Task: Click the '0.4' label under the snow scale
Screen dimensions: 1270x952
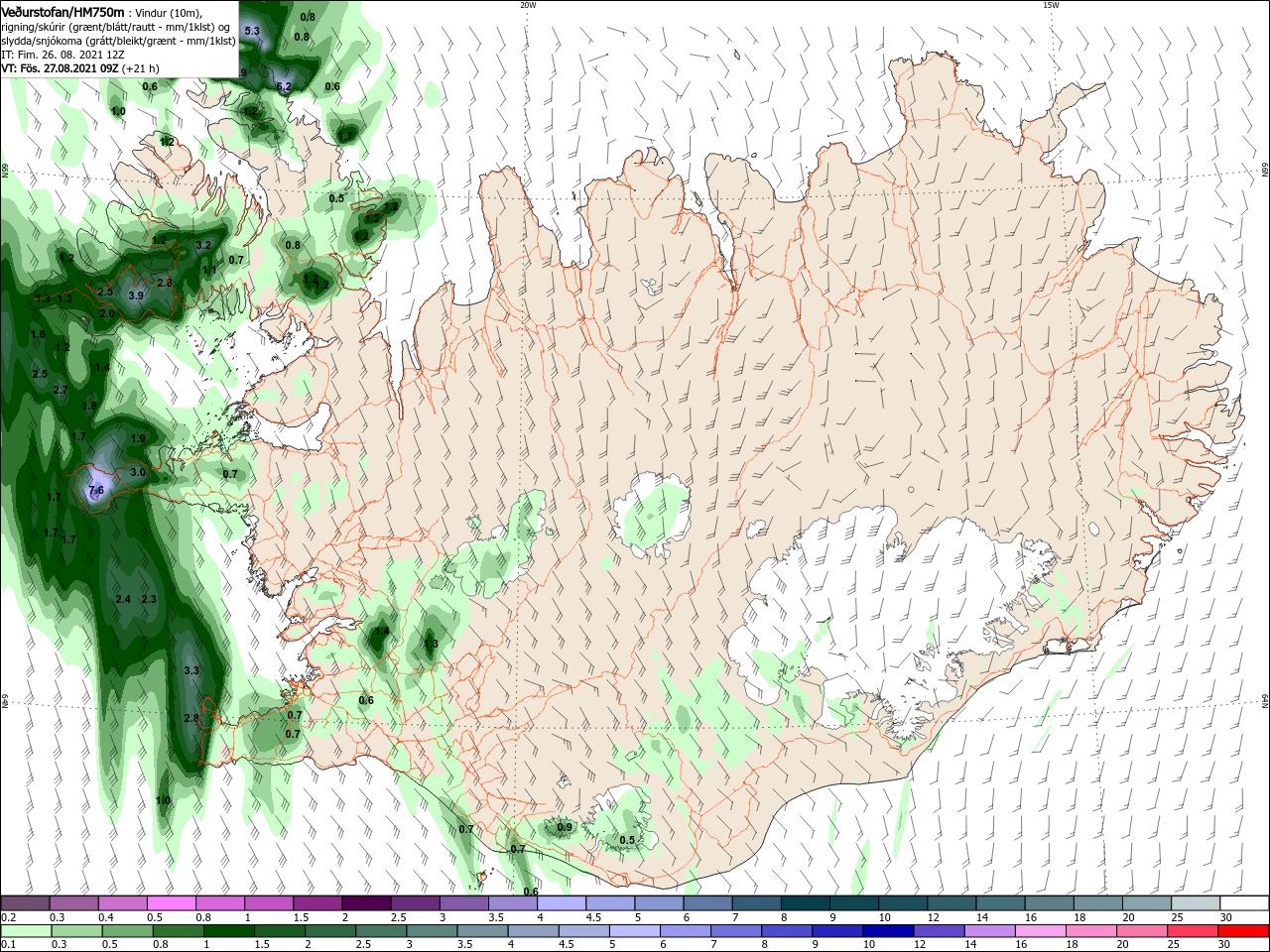Action: click(106, 917)
